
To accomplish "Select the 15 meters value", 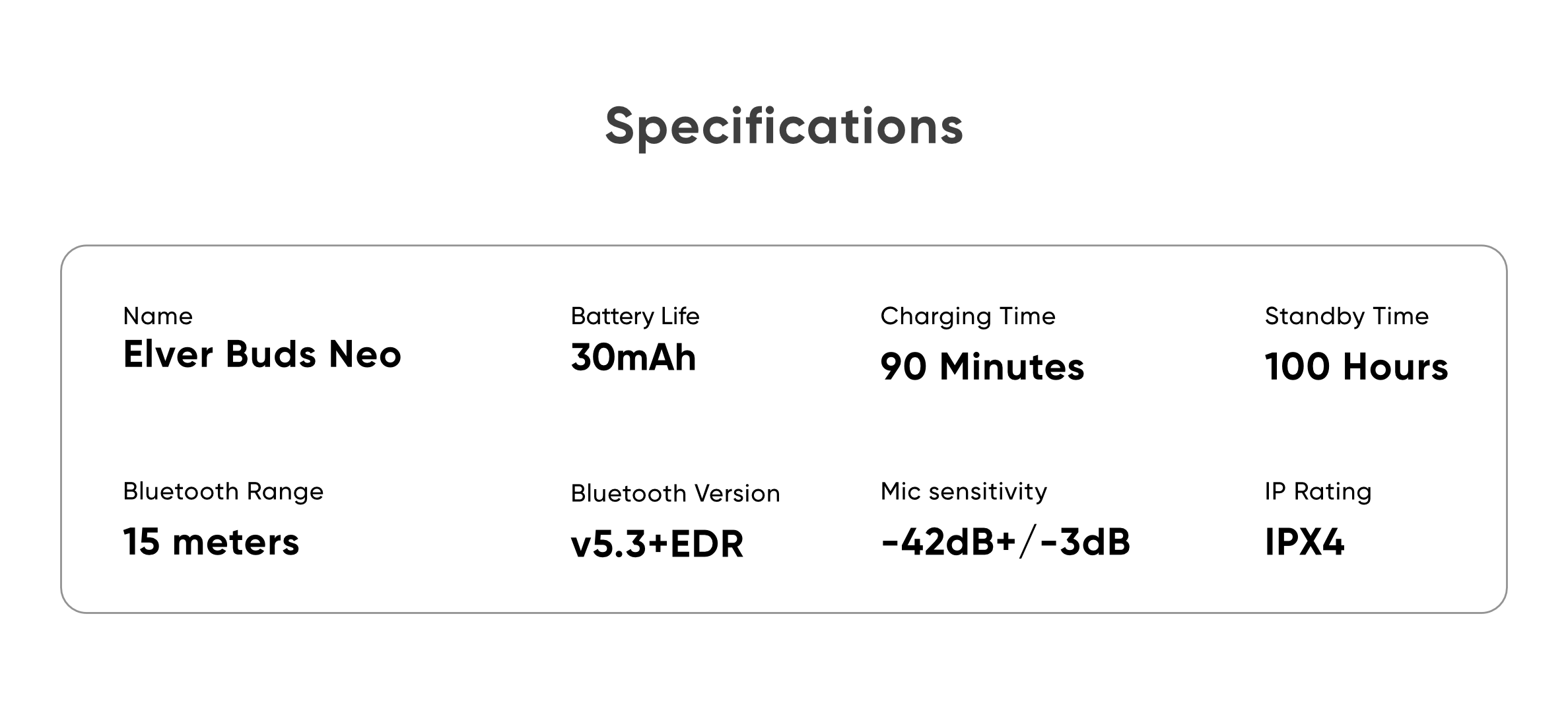I will 211,542.
